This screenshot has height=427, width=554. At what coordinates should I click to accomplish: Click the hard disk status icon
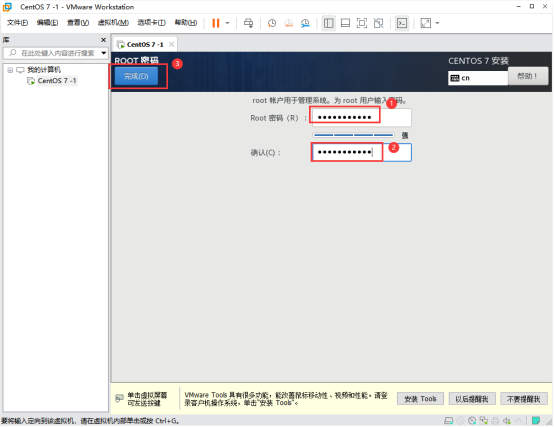(449, 421)
